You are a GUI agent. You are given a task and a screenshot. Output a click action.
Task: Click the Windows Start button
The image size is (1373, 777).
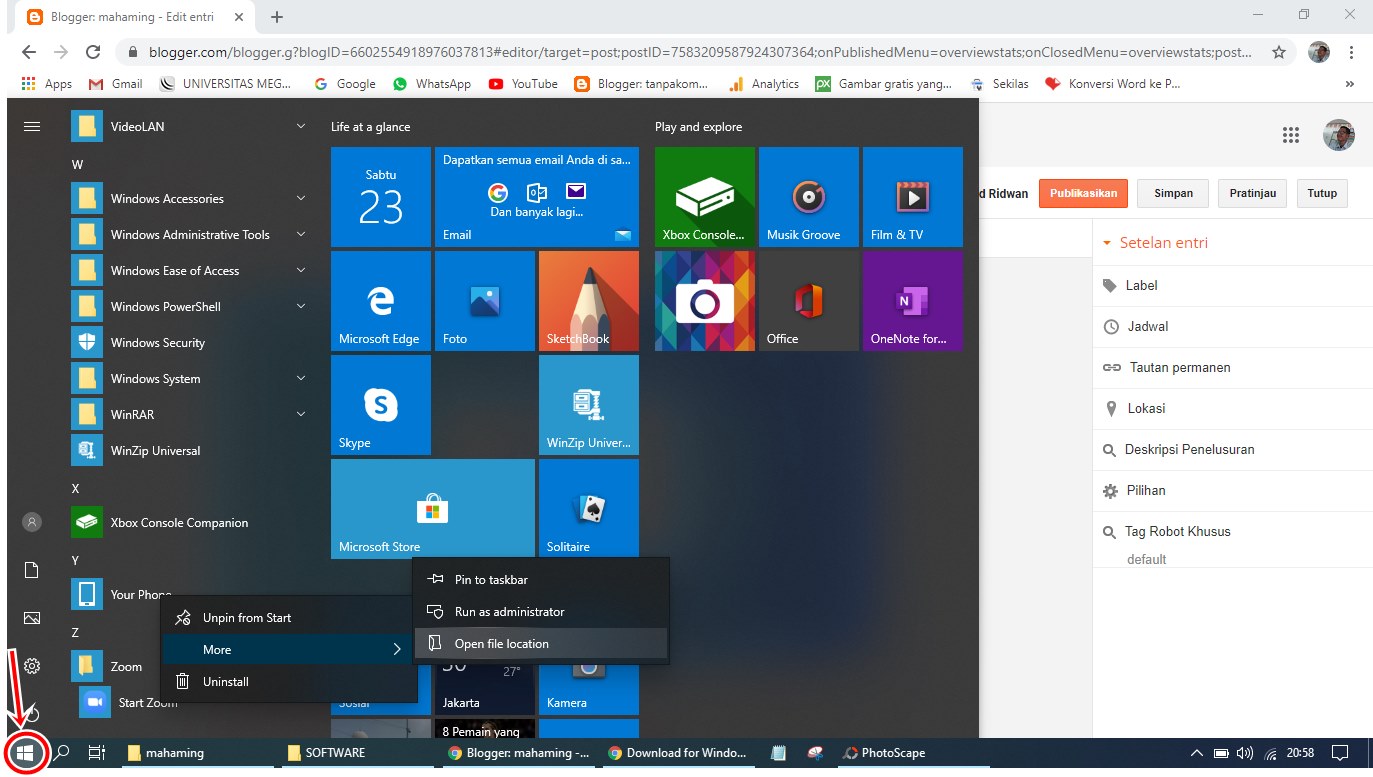pyautogui.click(x=25, y=753)
